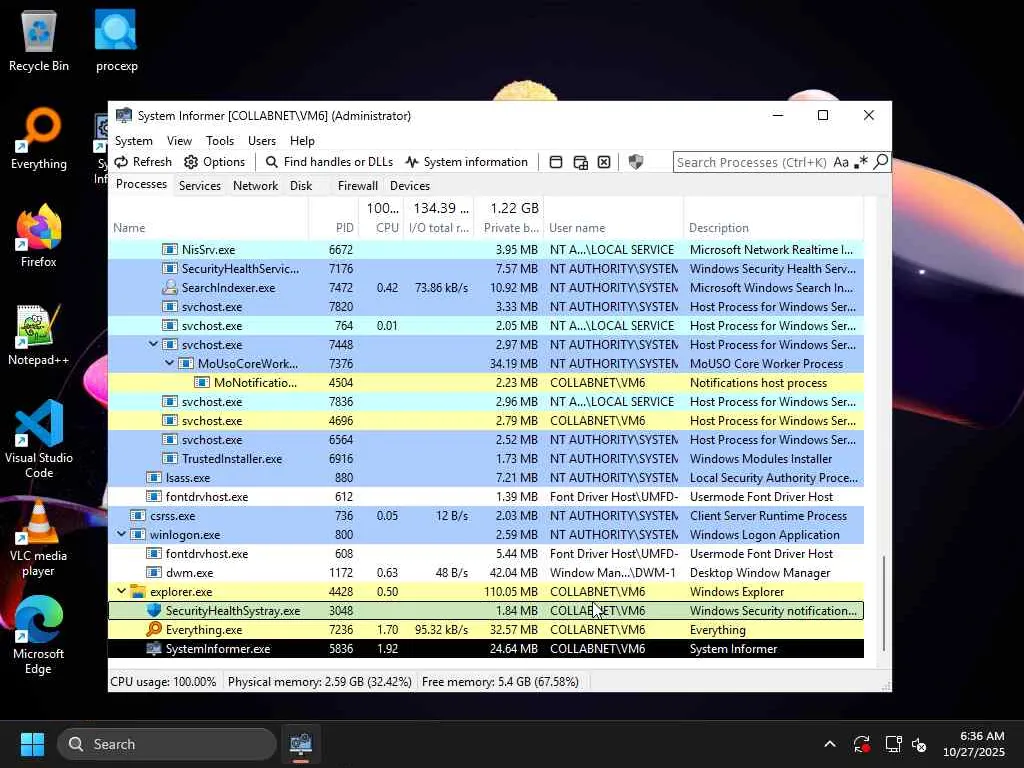Click the find window and thread icon

580,162
